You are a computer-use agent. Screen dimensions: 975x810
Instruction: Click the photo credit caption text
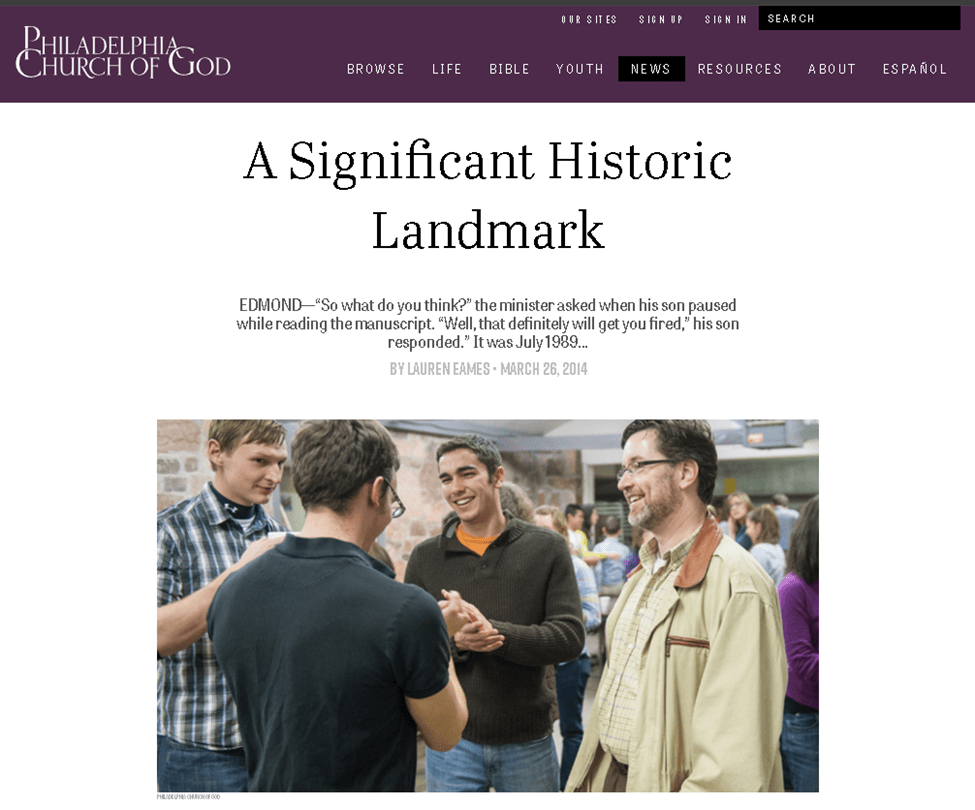pyautogui.click(x=188, y=797)
